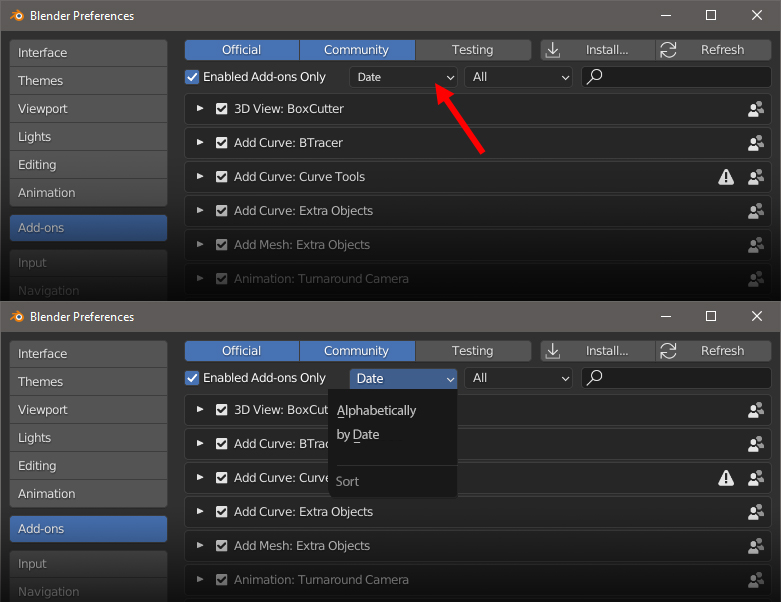Click the add-on search field in bottom window
Viewport: 781px width, 602px height.
pos(676,378)
